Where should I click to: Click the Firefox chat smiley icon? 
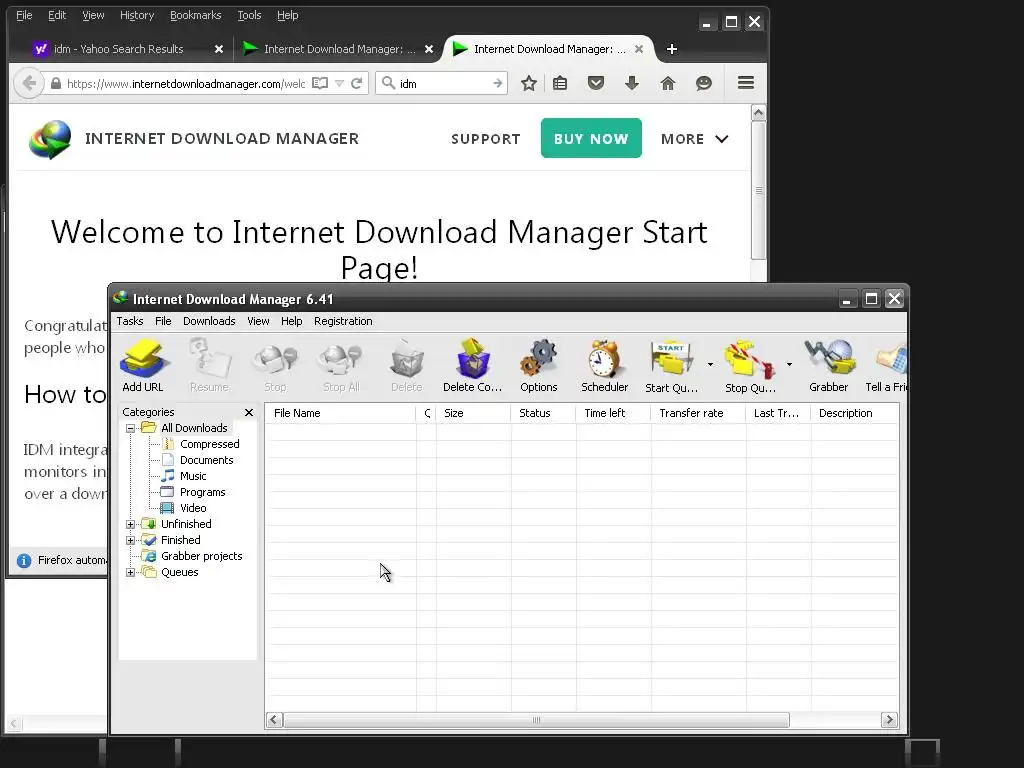coord(703,83)
